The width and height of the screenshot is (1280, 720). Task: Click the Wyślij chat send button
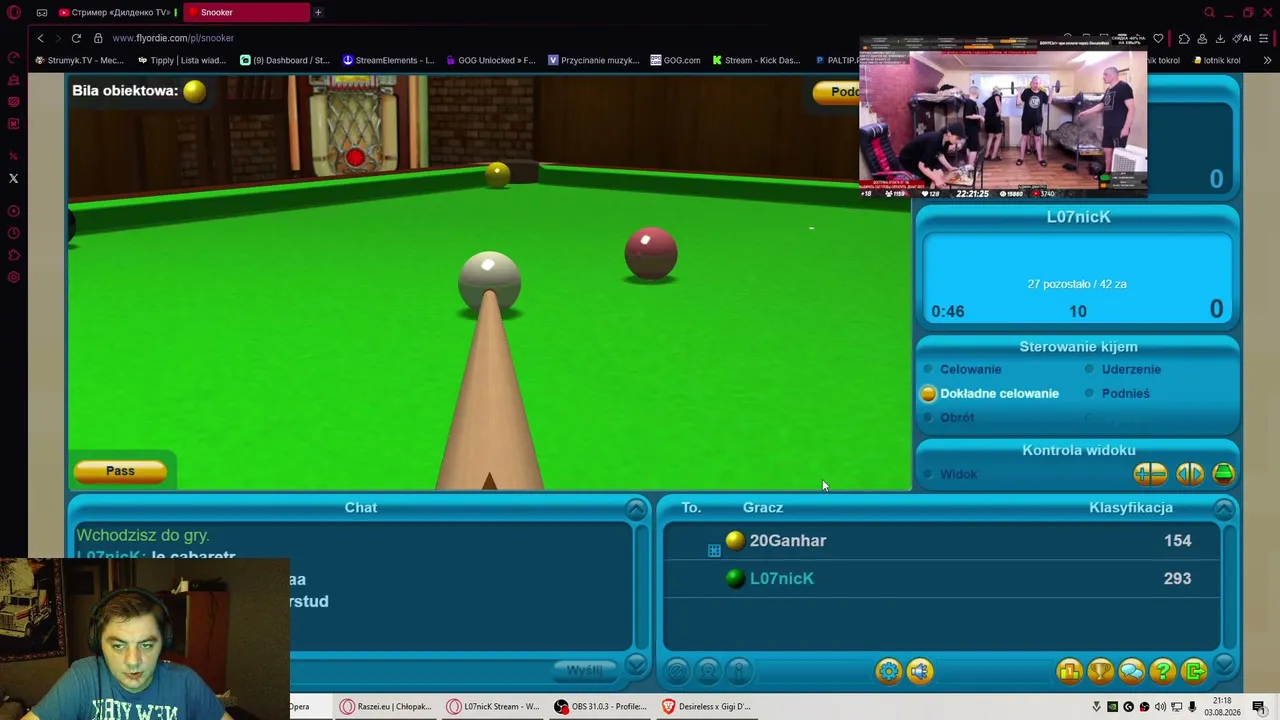click(x=585, y=670)
